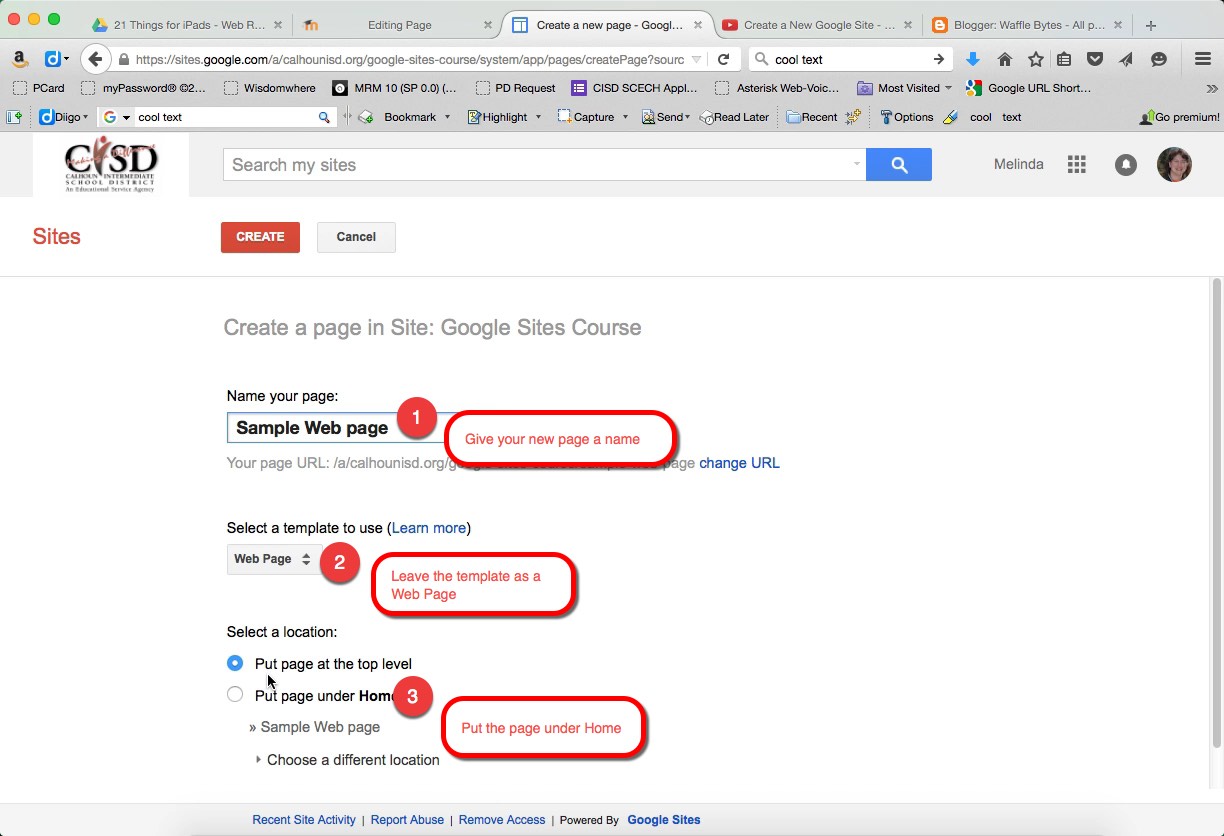Open the notifications bell icon
The height and width of the screenshot is (836, 1224).
(1126, 164)
